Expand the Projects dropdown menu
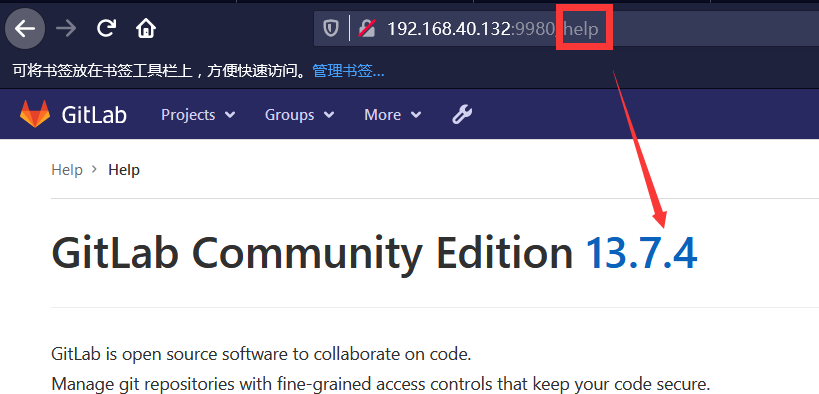Screen dimensions: 819x394 198,114
